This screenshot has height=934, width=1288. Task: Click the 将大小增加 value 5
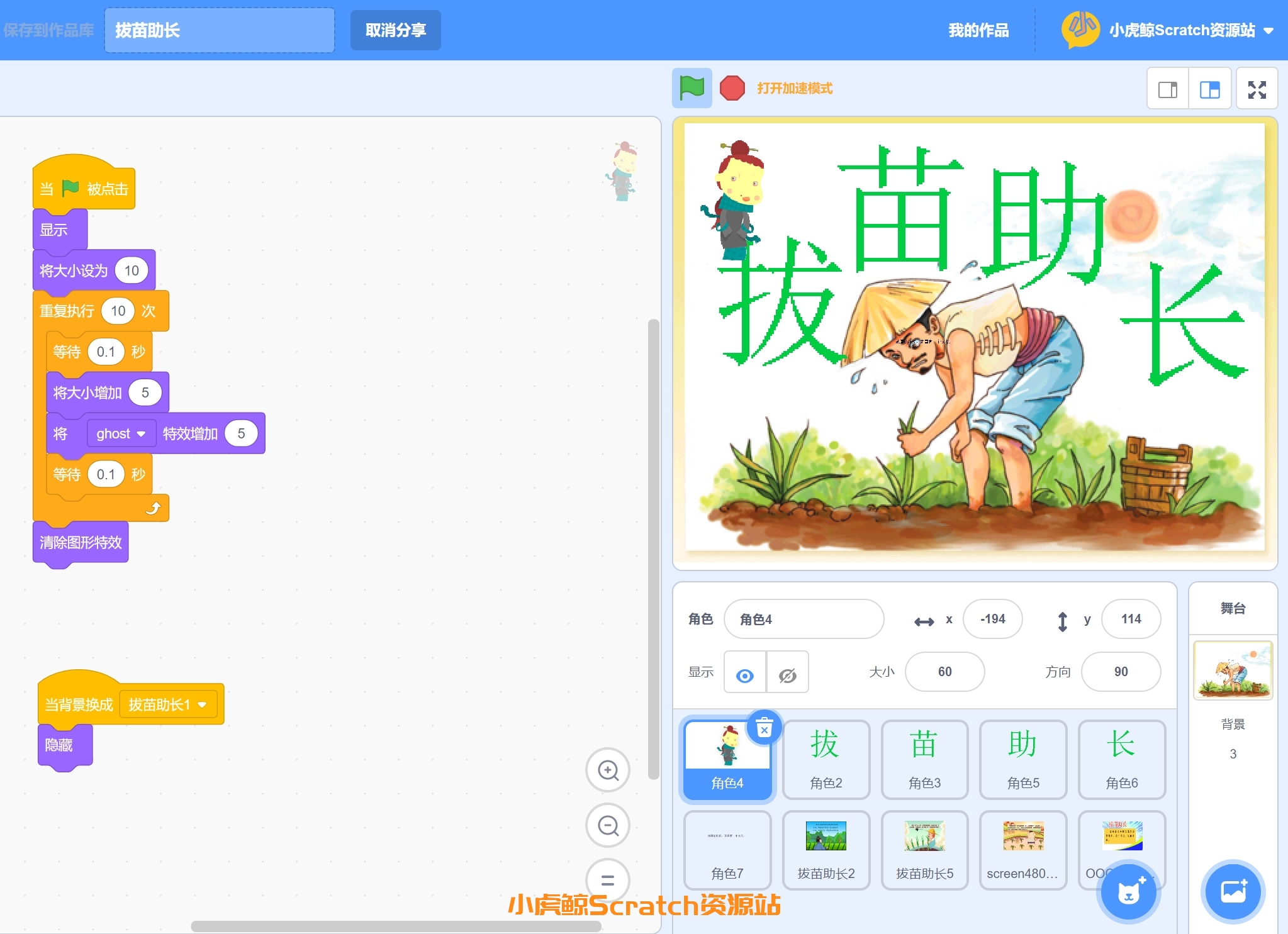tap(145, 392)
